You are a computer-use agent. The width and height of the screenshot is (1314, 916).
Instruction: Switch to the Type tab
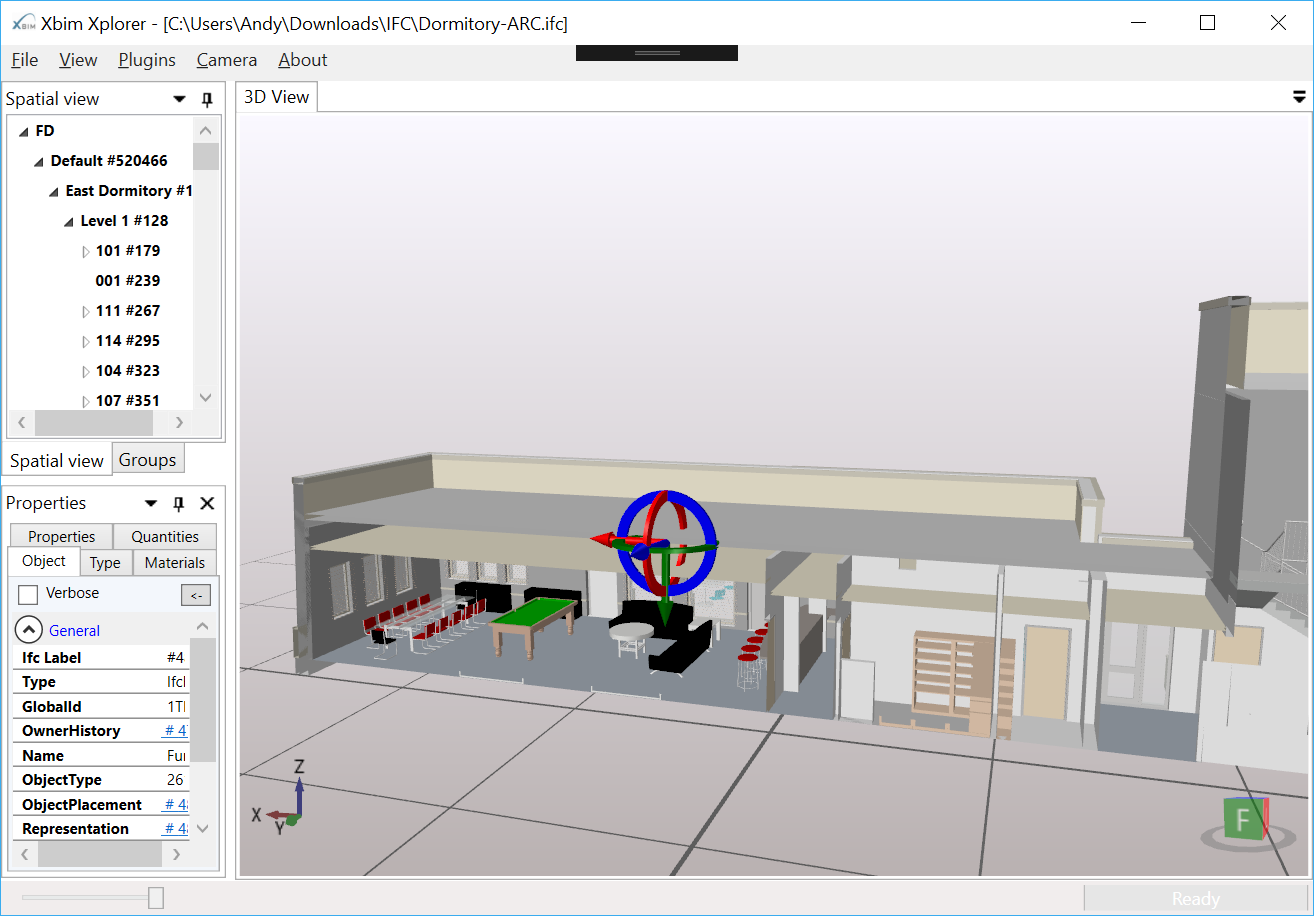pos(105,562)
